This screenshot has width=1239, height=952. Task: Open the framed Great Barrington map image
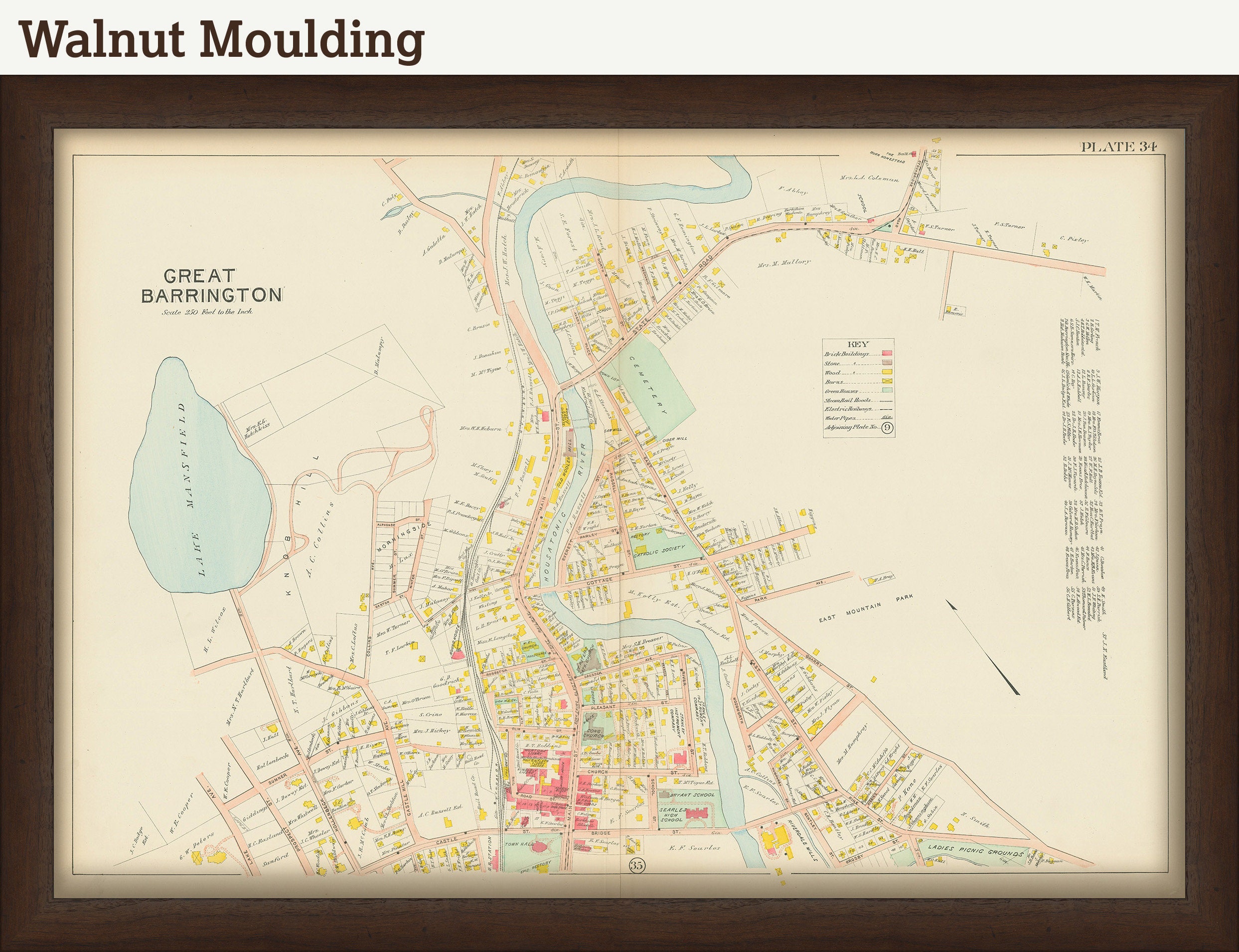pos(619,513)
